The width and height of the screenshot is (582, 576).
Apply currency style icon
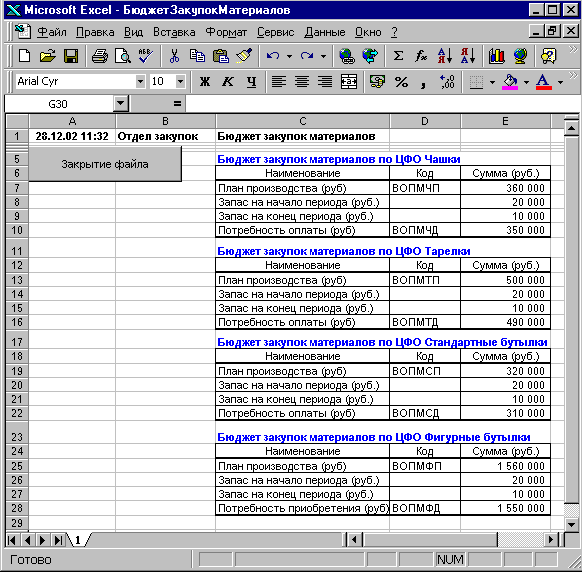click(x=377, y=81)
